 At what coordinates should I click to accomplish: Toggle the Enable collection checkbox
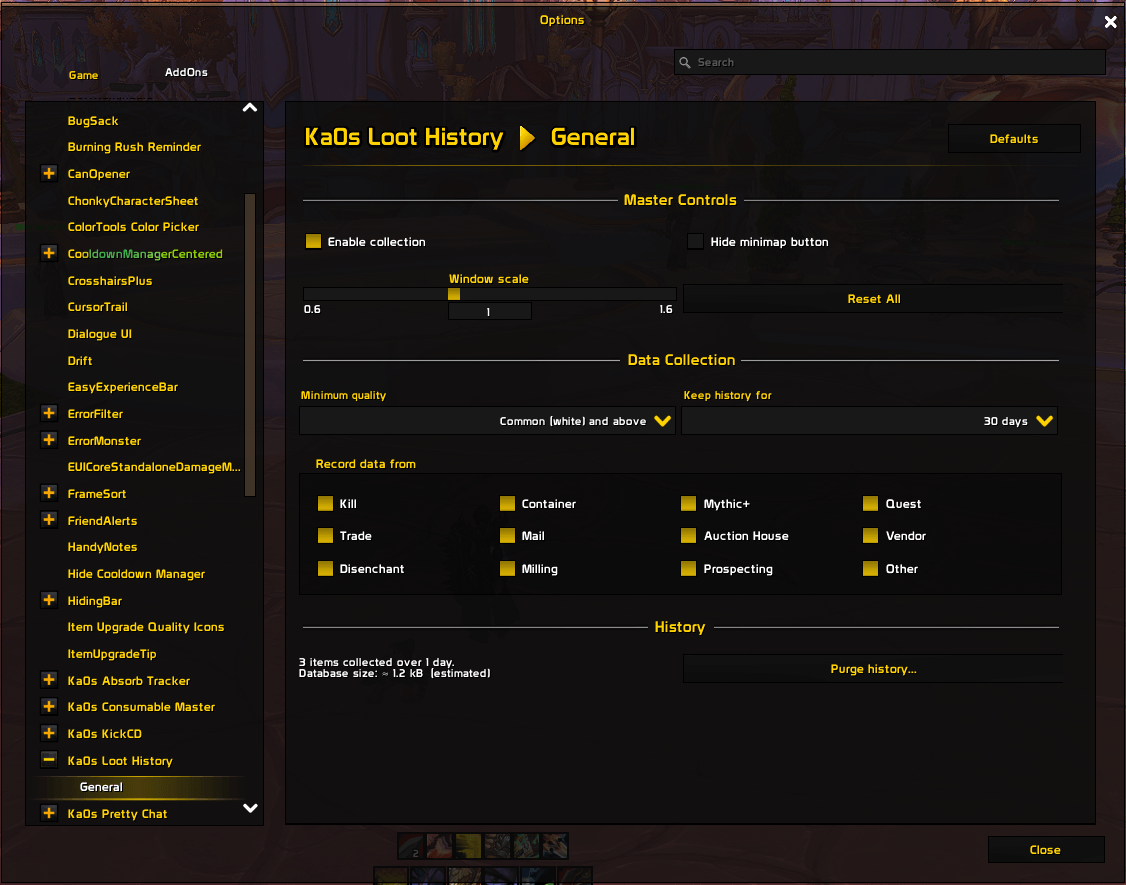[x=313, y=241]
